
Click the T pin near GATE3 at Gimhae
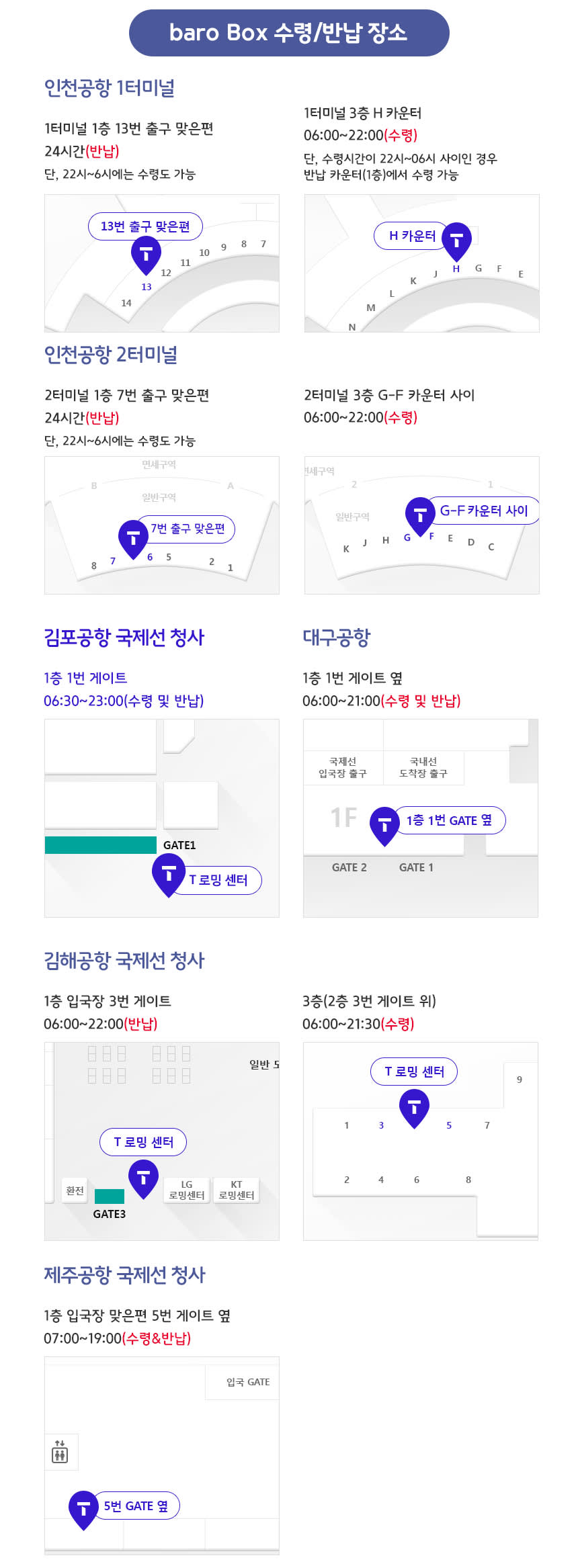click(x=143, y=1178)
